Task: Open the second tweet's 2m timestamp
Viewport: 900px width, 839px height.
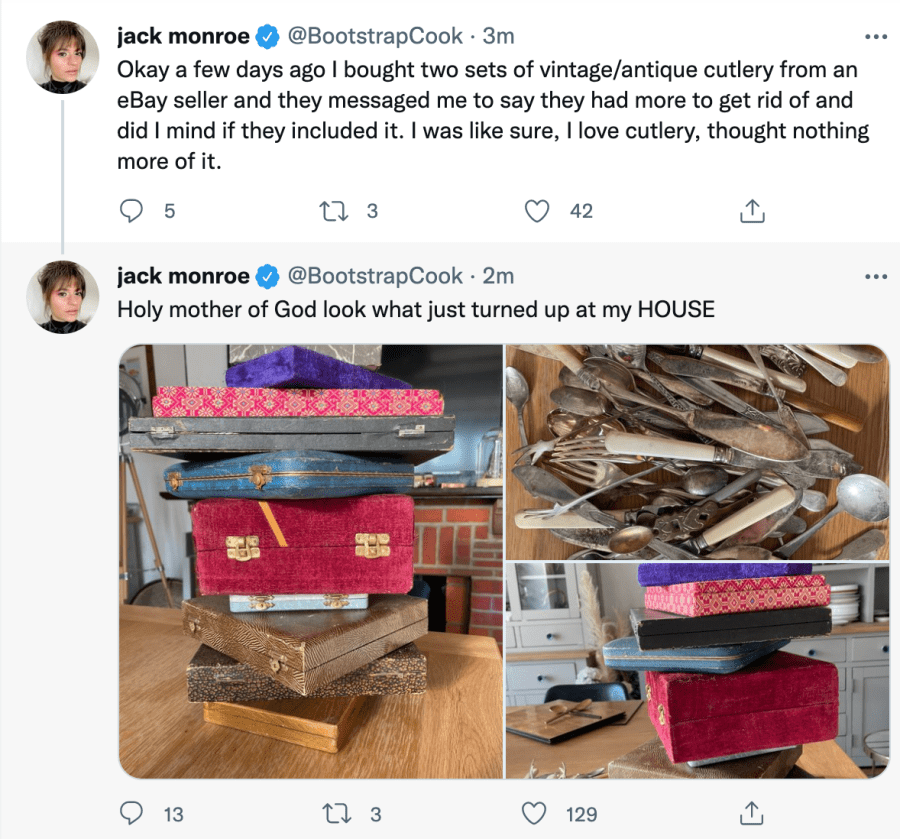Action: (x=498, y=276)
